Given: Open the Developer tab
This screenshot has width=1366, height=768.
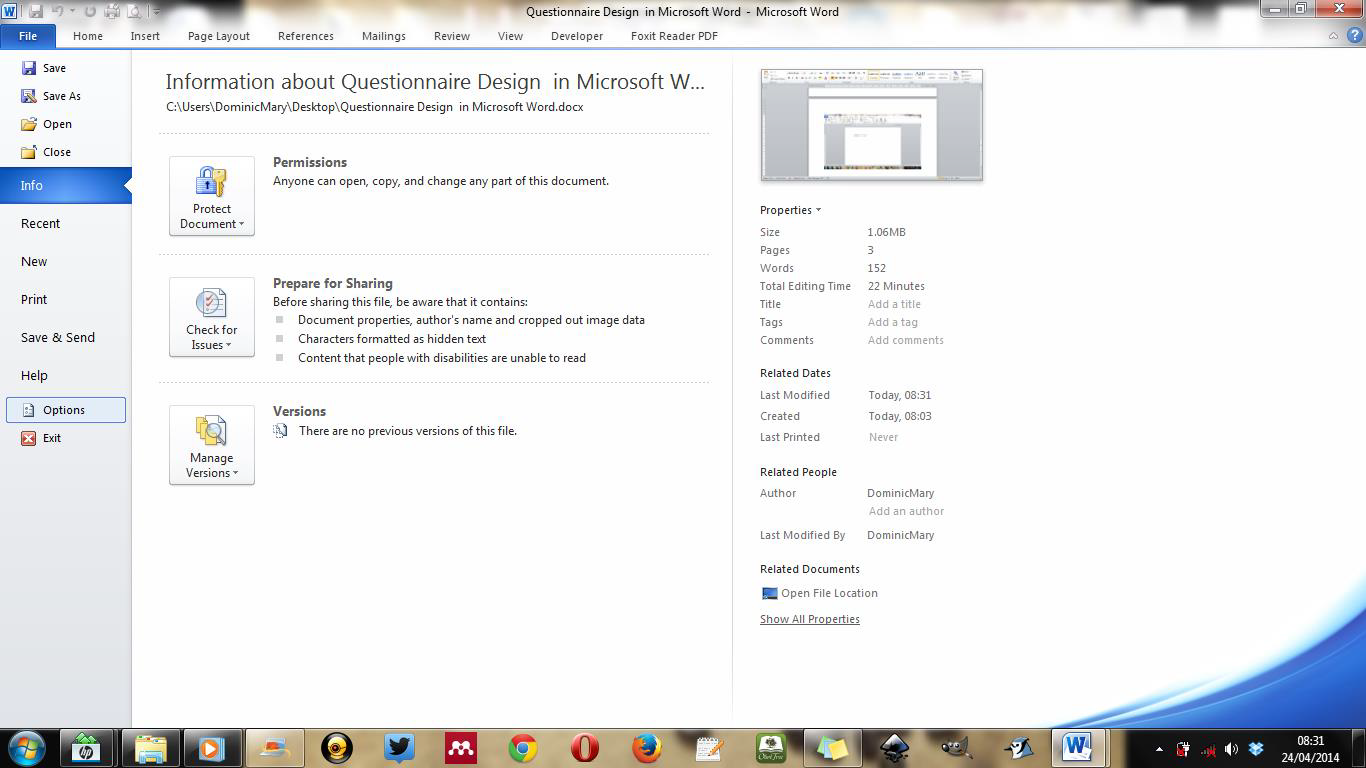Looking at the screenshot, I should pos(577,36).
